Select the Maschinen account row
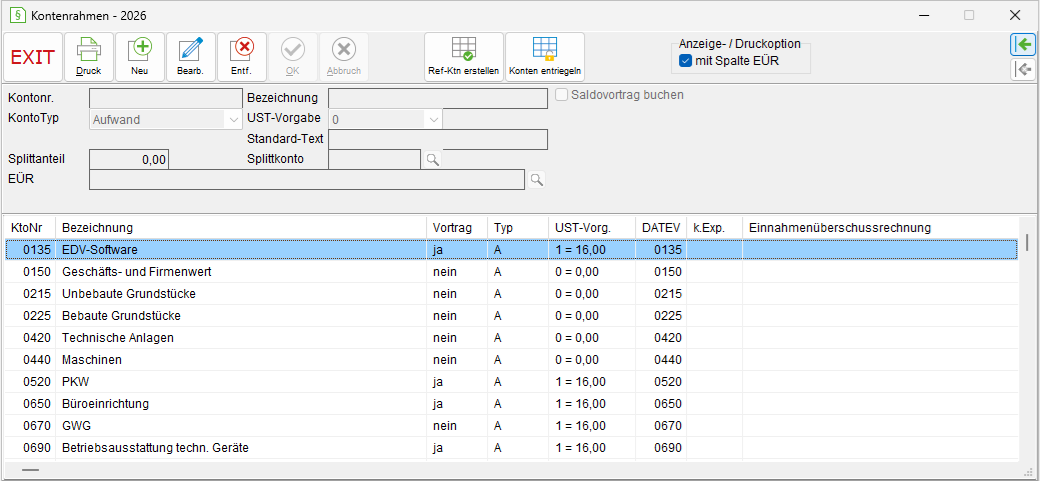Viewport: 1040px width, 481px height. click(x=512, y=360)
